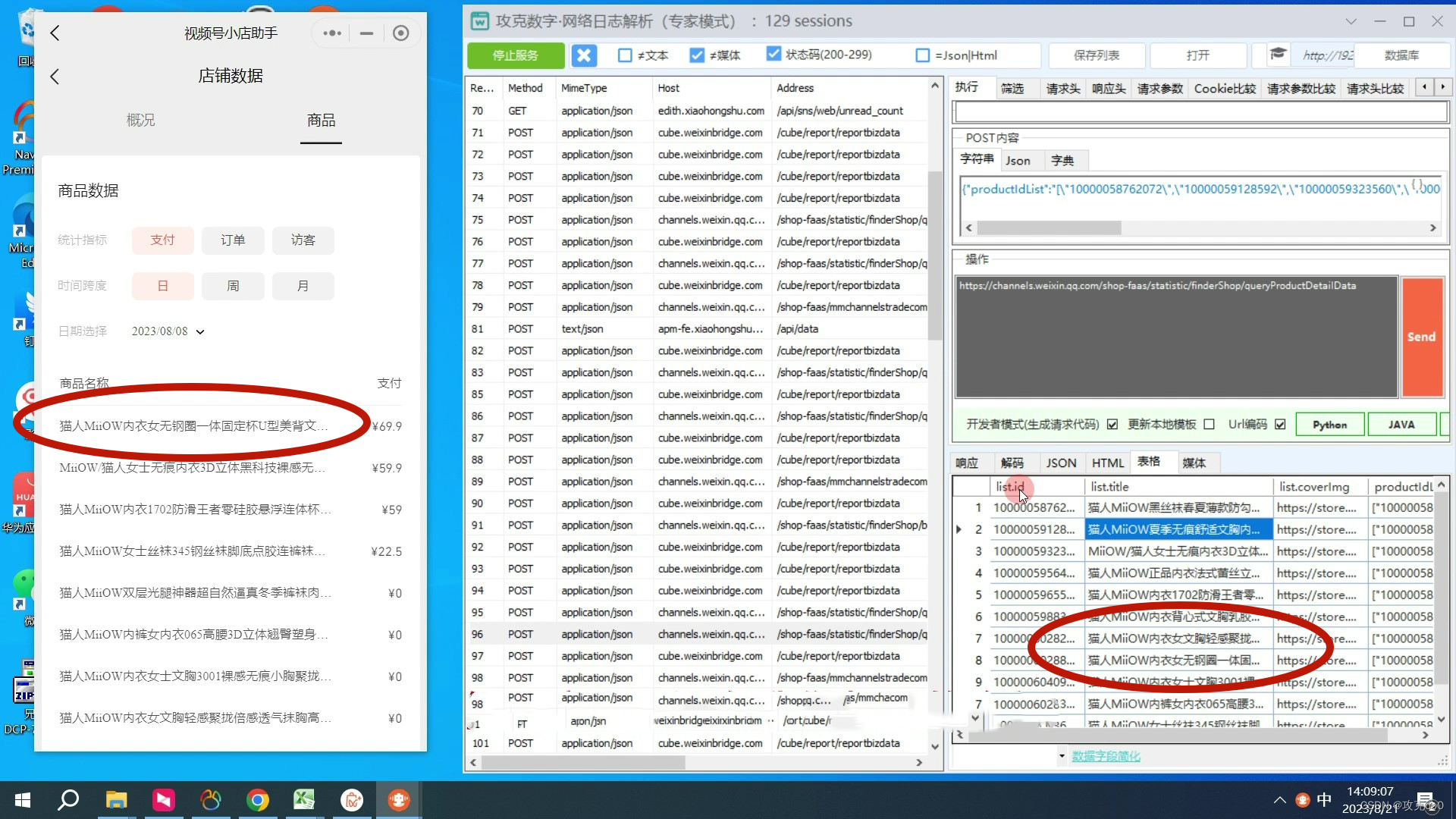Select the 订单 statistic option
This screenshot has height=819, width=1456.
233,240
